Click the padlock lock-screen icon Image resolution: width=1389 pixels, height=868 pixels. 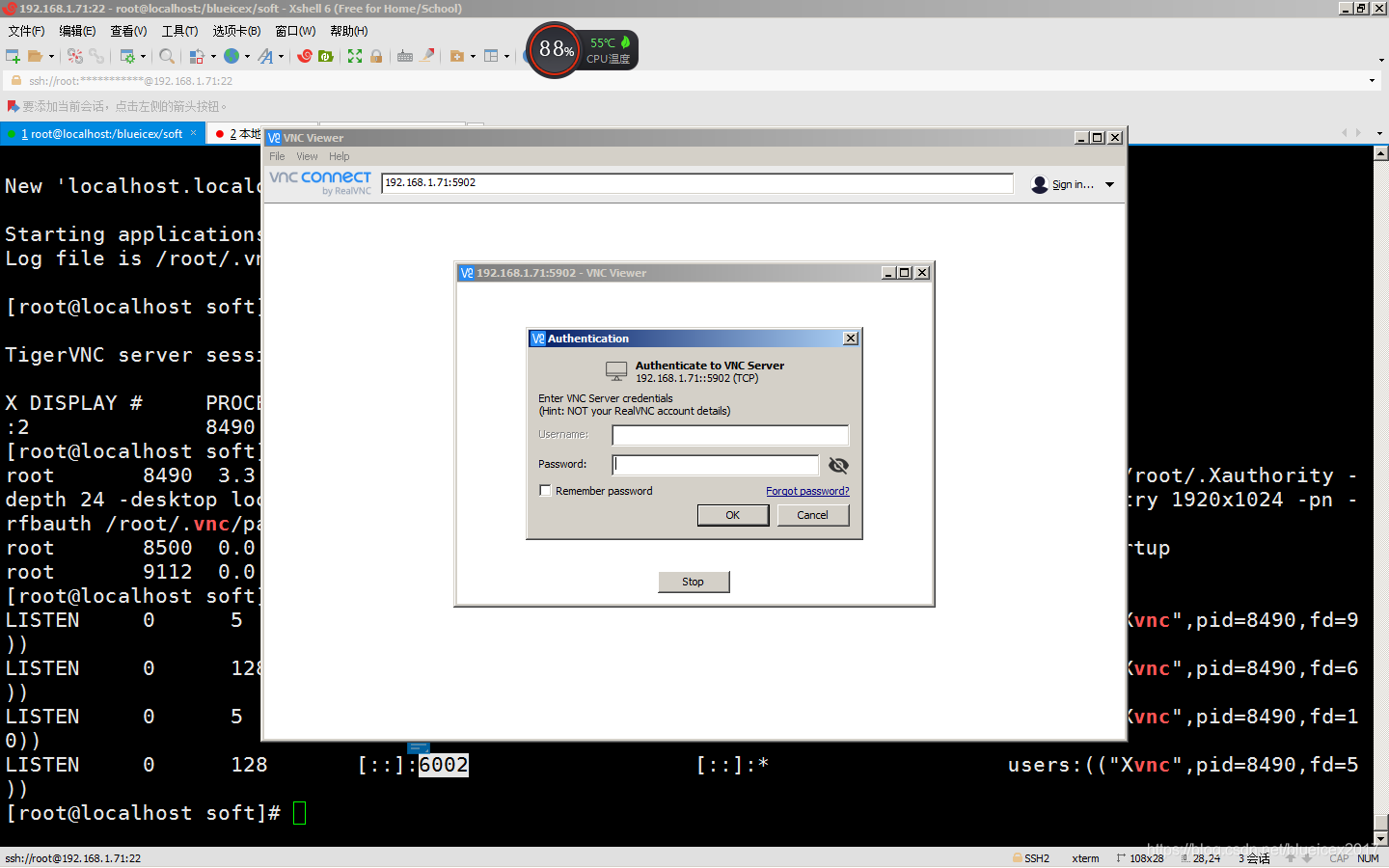376,56
